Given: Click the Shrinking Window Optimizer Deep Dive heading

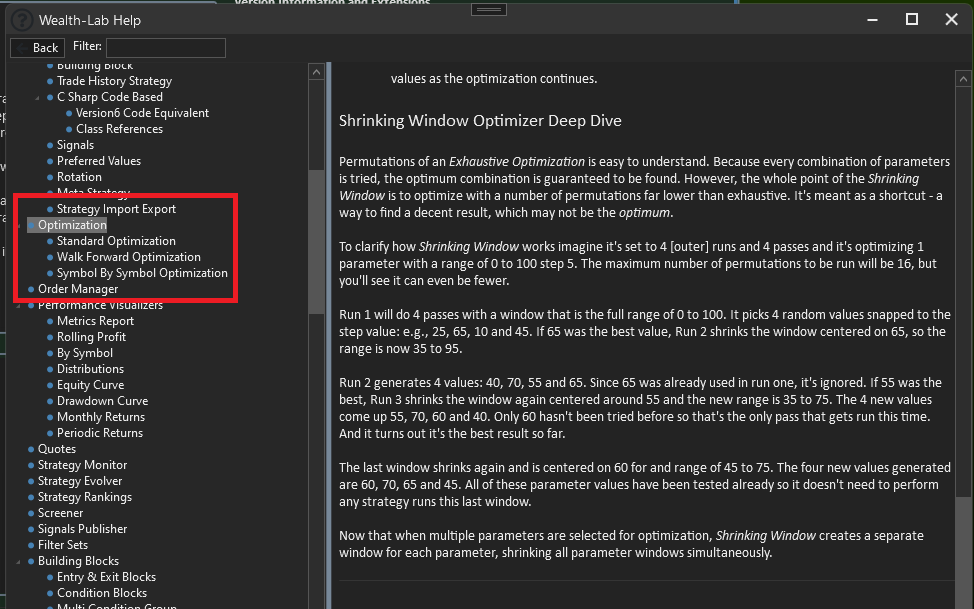Looking at the screenshot, I should coord(480,121).
